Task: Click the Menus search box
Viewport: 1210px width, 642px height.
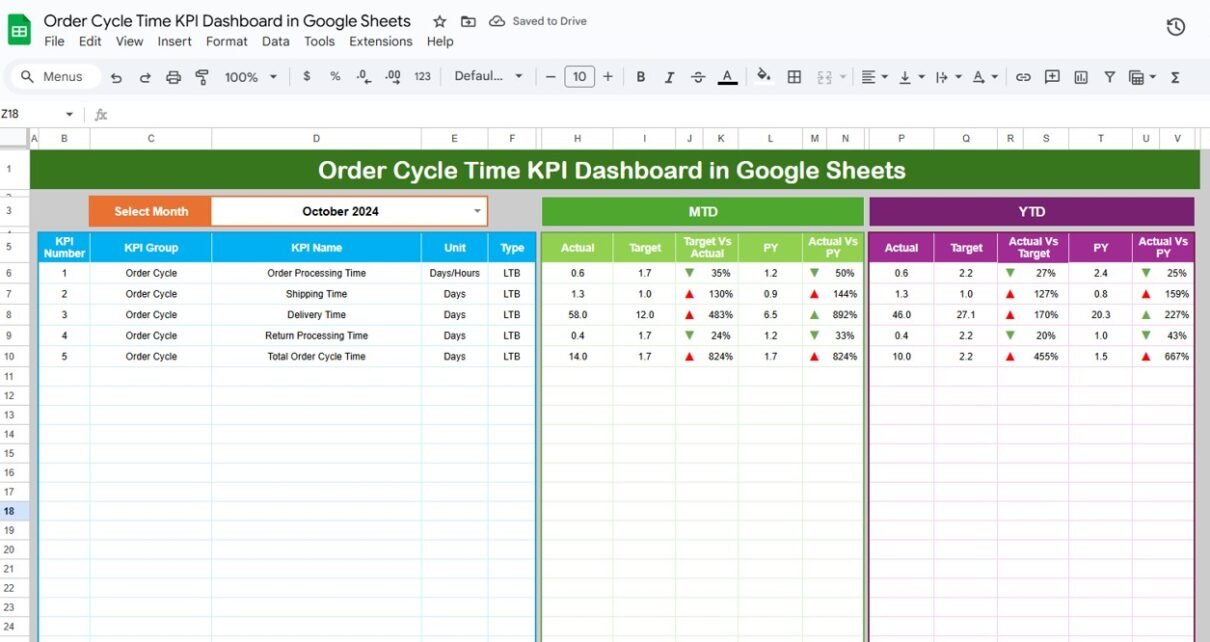Action: click(x=55, y=77)
